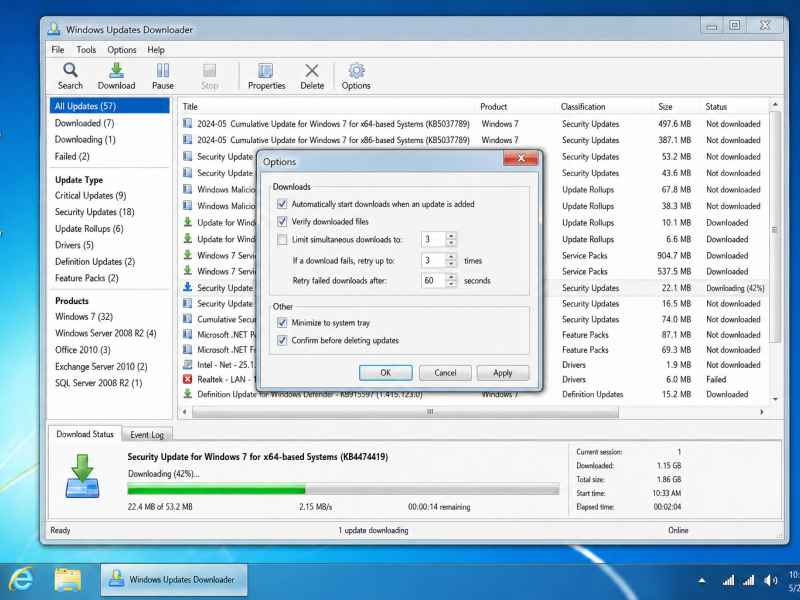The width and height of the screenshot is (800, 600).
Task: Filter by Critical Updates (9)
Action: click(x=90, y=195)
